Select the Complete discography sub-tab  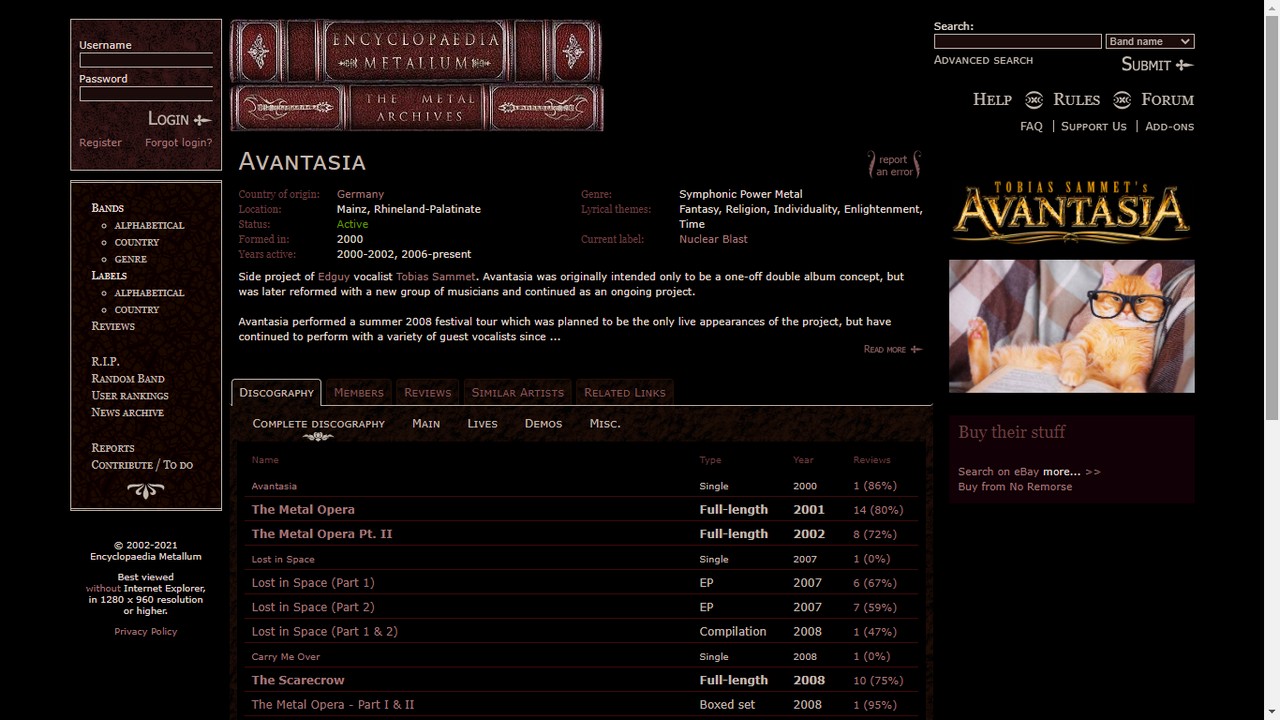(x=318, y=423)
